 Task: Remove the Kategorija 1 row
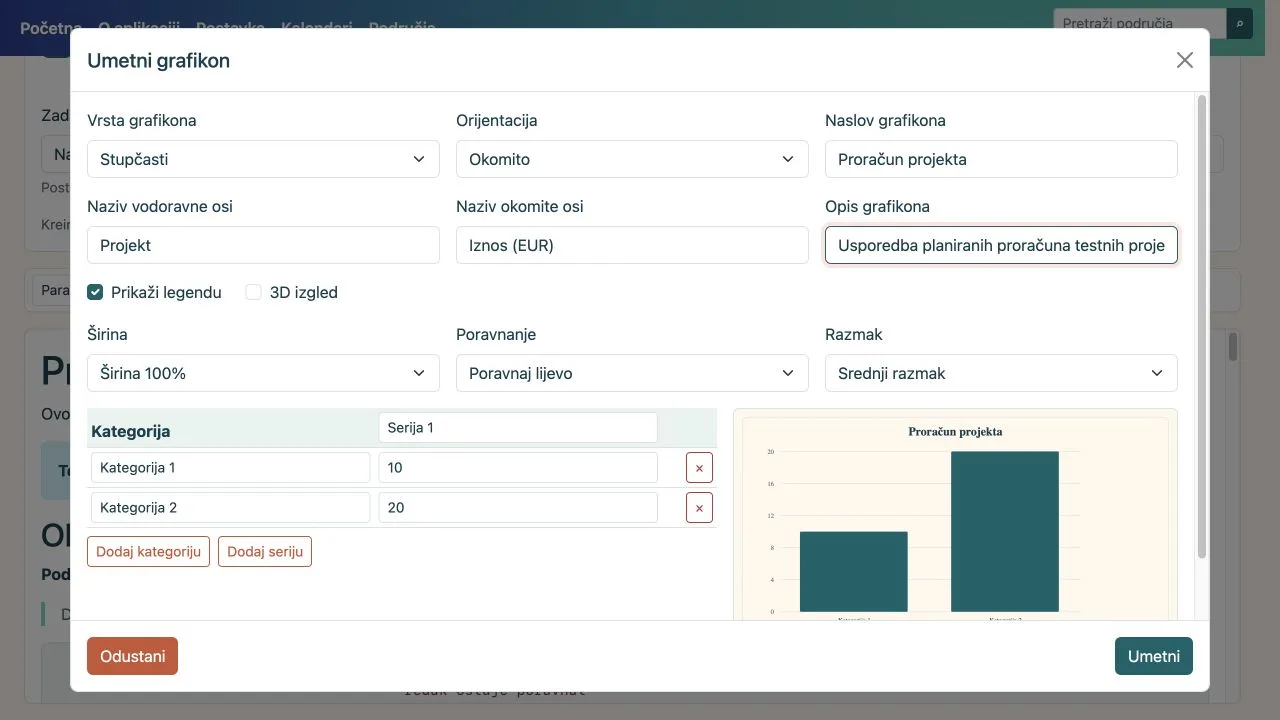(699, 468)
